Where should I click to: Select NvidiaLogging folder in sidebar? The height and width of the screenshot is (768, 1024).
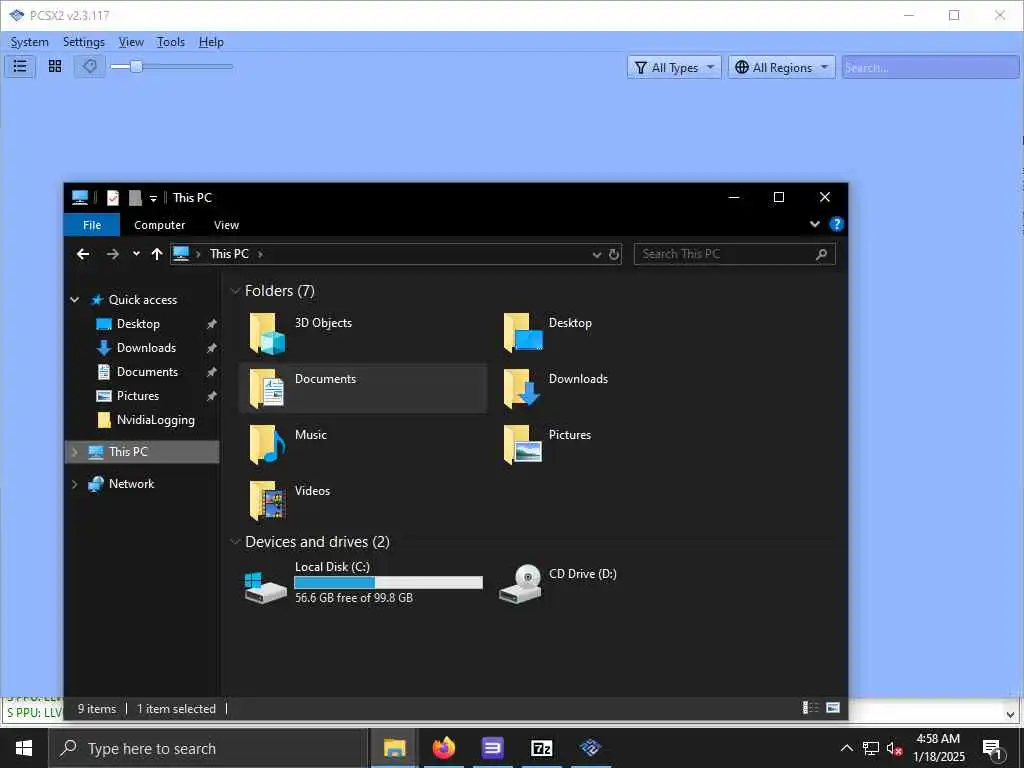(x=155, y=420)
